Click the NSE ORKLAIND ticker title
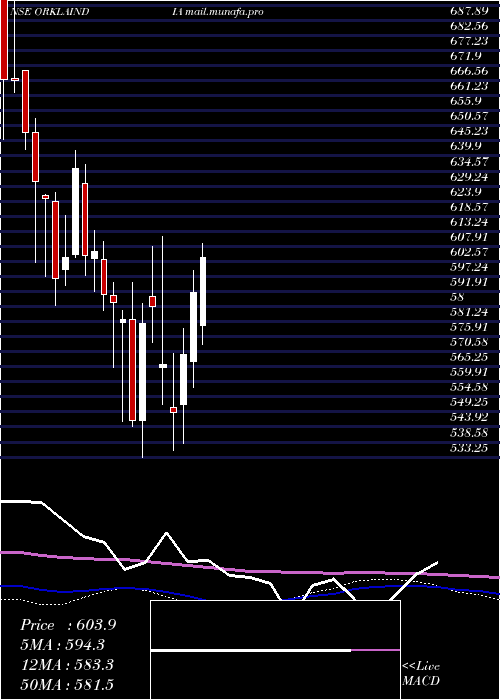 coord(49,11)
